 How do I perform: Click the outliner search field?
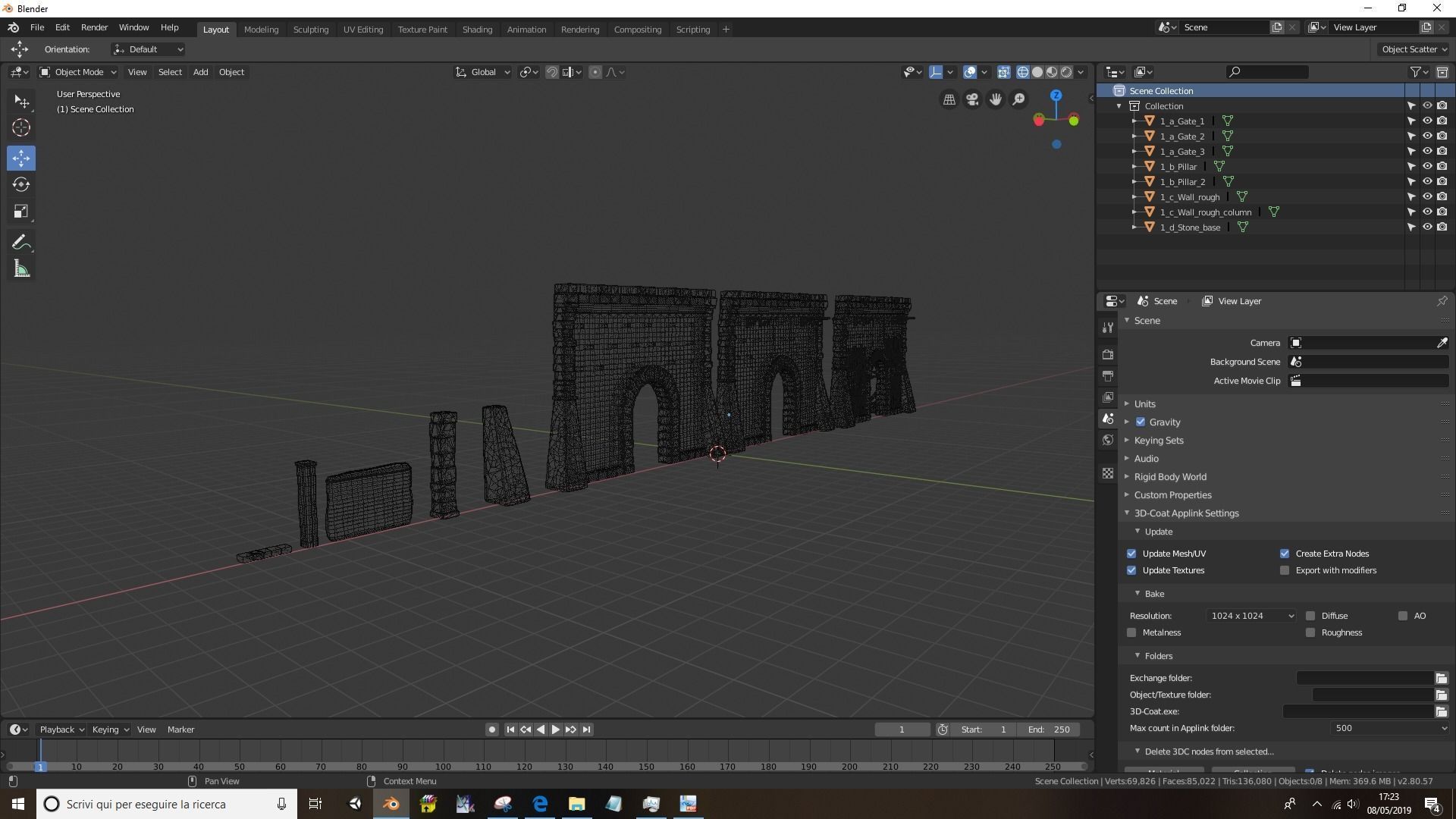click(x=1268, y=72)
